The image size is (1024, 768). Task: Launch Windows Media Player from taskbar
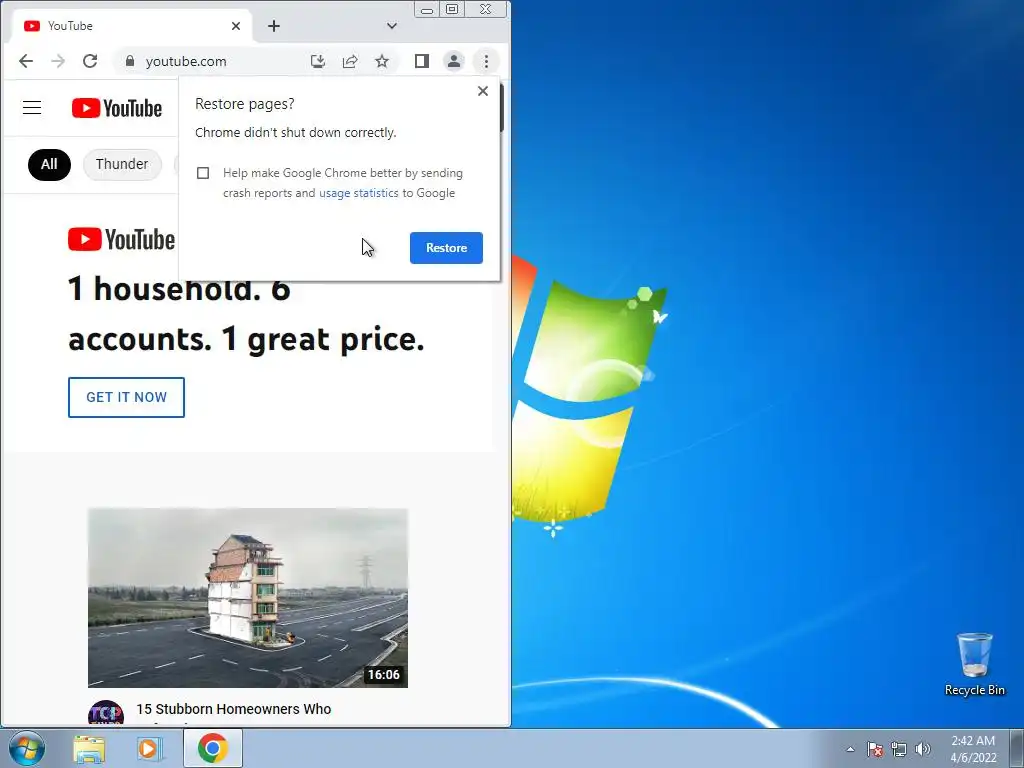point(150,748)
